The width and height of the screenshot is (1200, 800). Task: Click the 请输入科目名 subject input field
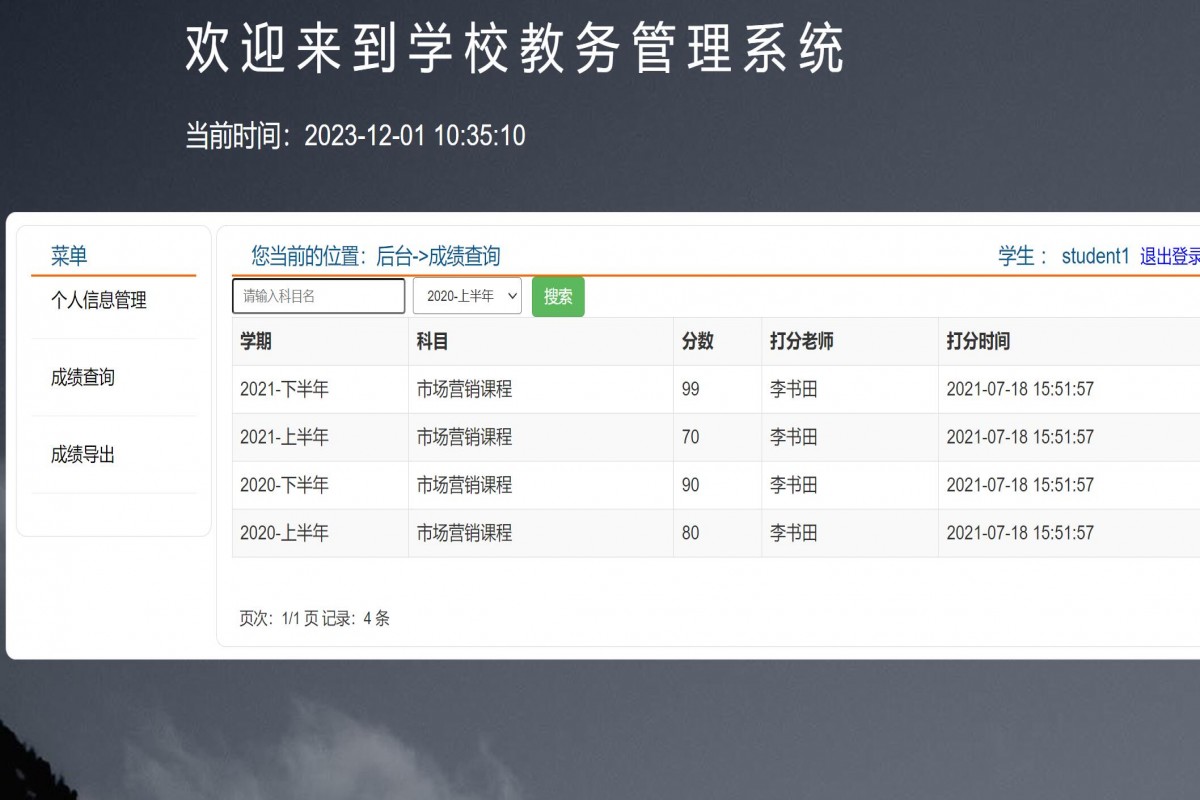click(x=317, y=296)
